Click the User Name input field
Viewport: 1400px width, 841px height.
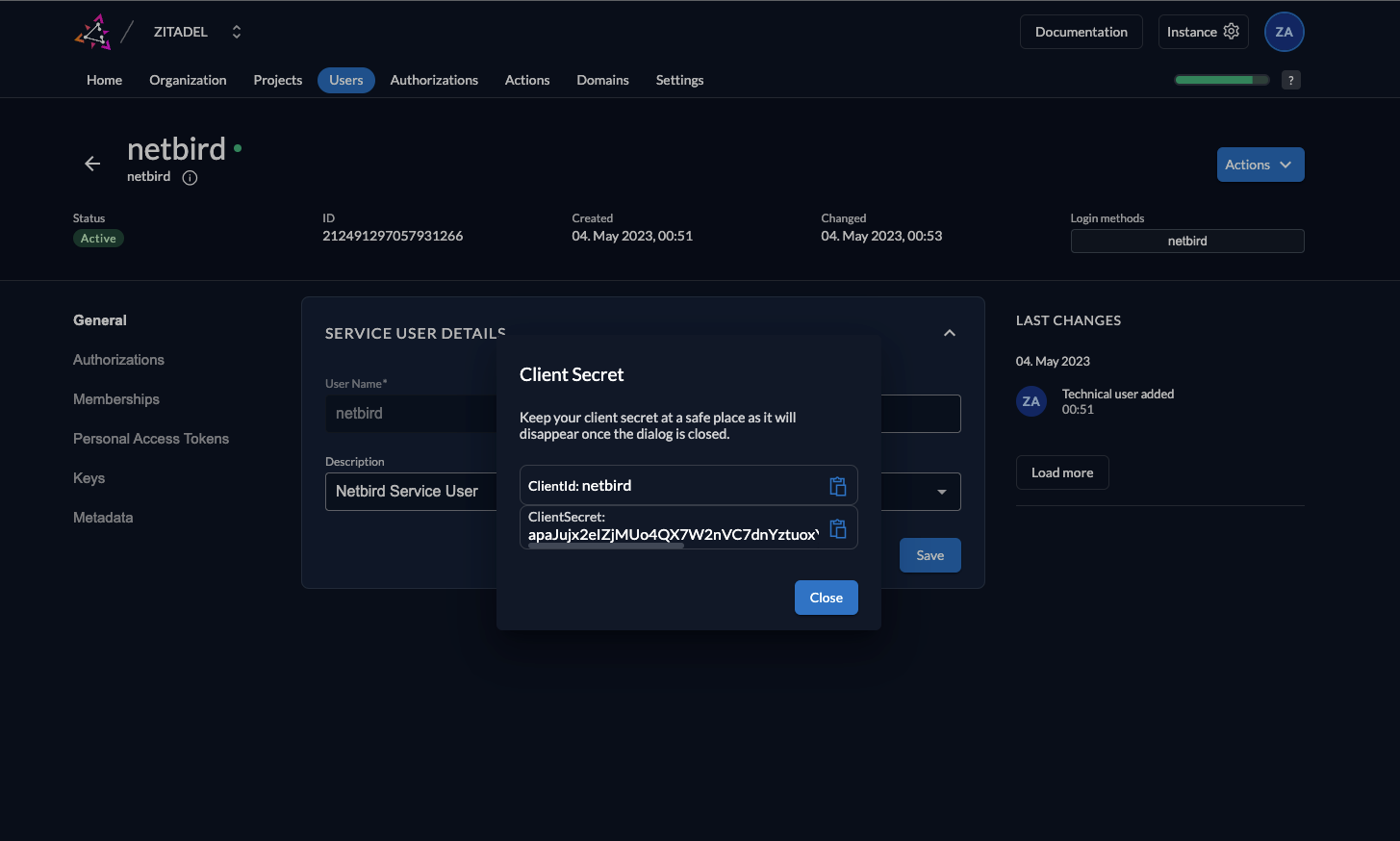pyautogui.click(x=412, y=414)
